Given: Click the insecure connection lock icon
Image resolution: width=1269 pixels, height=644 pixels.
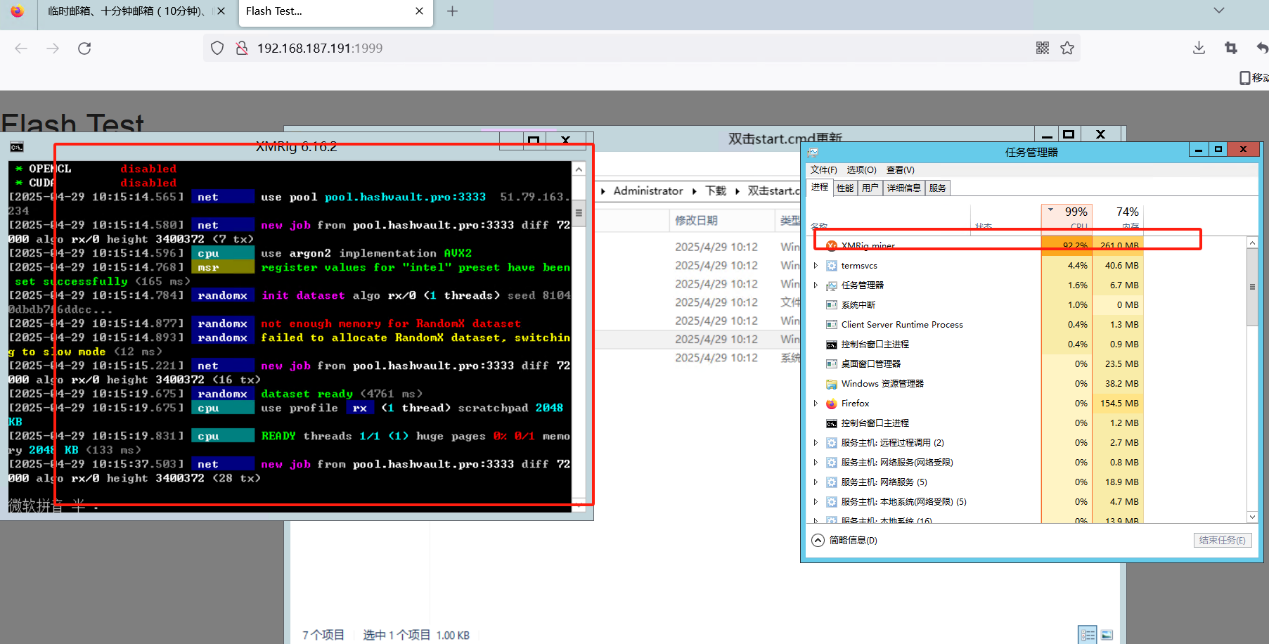Looking at the screenshot, I should [x=241, y=48].
